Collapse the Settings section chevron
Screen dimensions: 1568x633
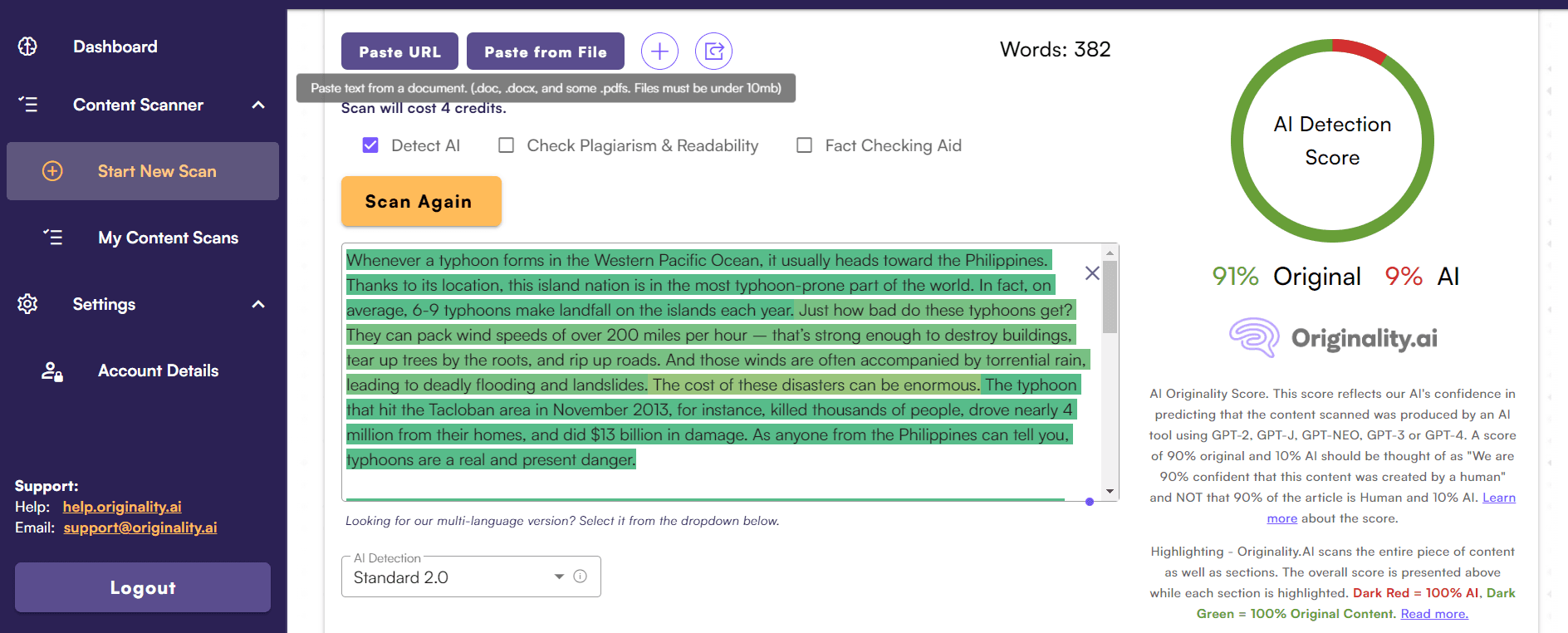258,304
